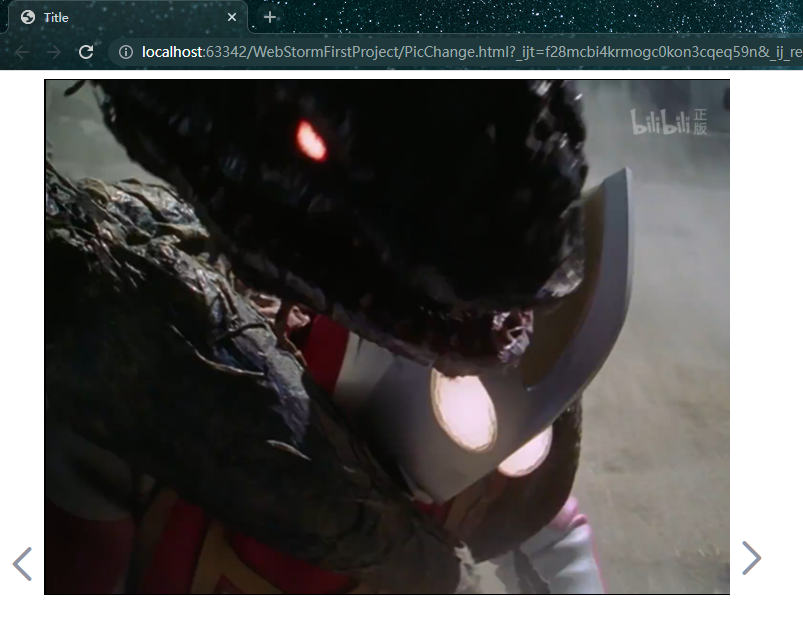Open a new tab with plus button
Image resolution: width=803 pixels, height=643 pixels.
click(x=270, y=17)
